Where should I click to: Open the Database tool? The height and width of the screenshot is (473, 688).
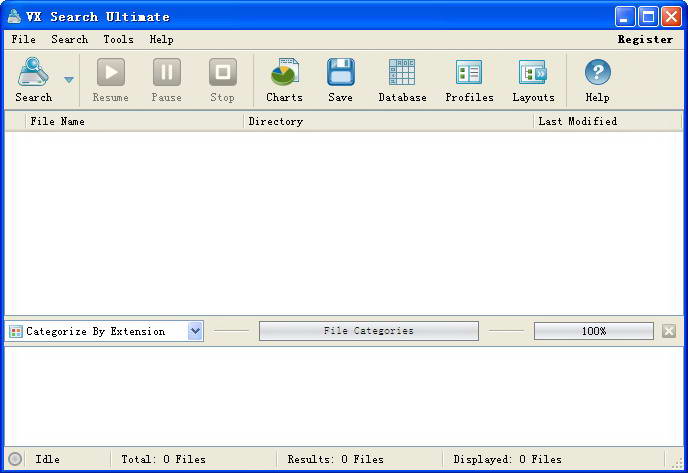402,80
